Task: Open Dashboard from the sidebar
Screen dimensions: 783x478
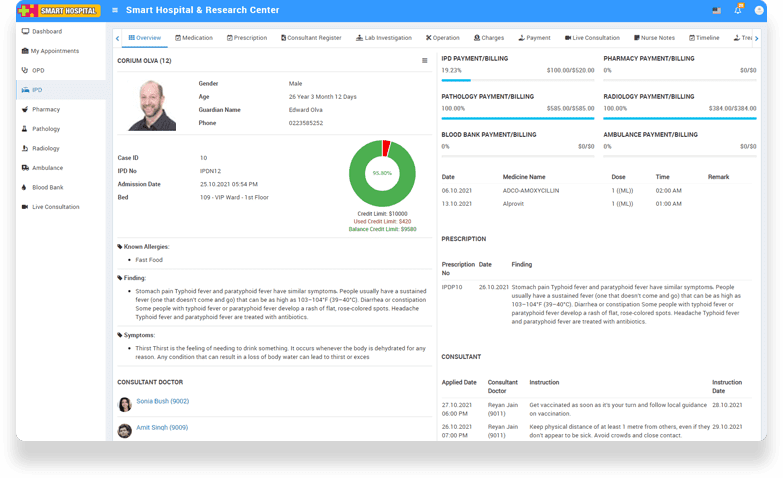Action: [x=46, y=31]
